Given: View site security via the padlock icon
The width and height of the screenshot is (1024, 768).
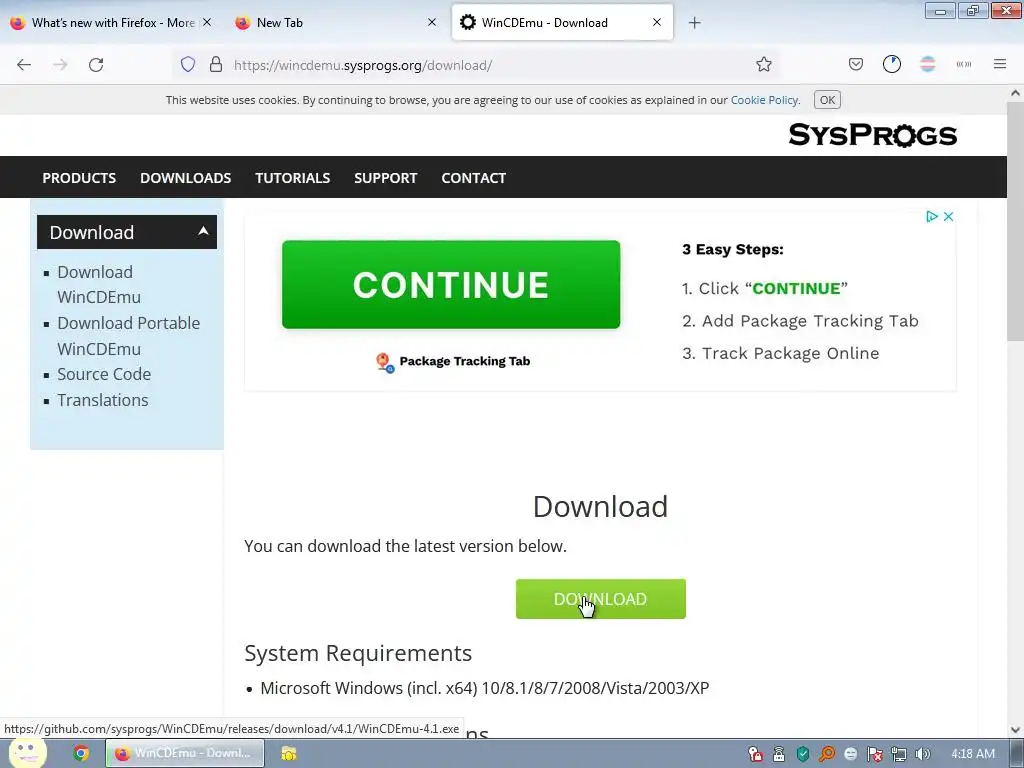Looking at the screenshot, I should click(x=216, y=65).
